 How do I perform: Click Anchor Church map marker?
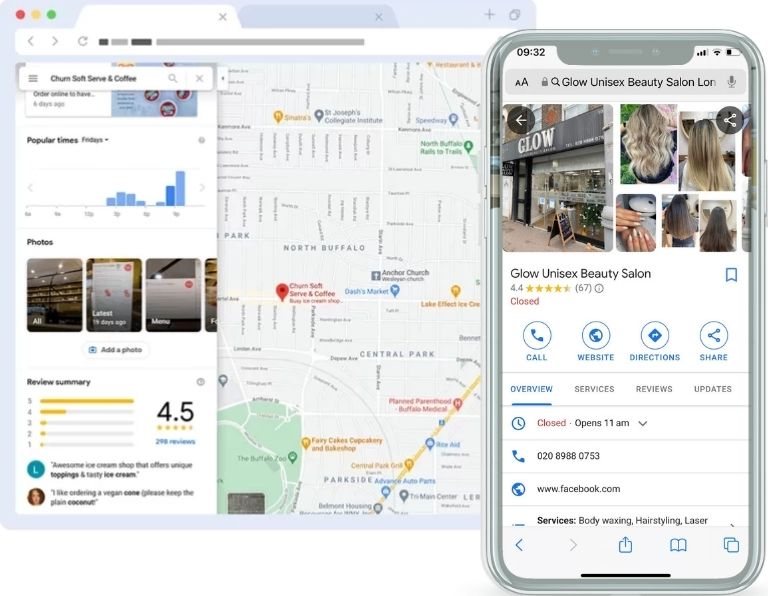pyautogui.click(x=376, y=275)
